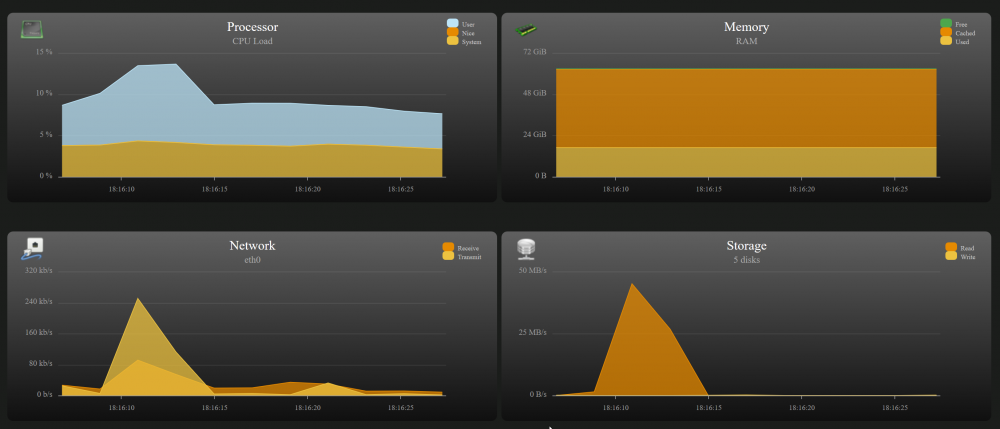Click the 320 kb/s axis label in Network
The height and width of the screenshot is (429, 1000).
(40, 270)
